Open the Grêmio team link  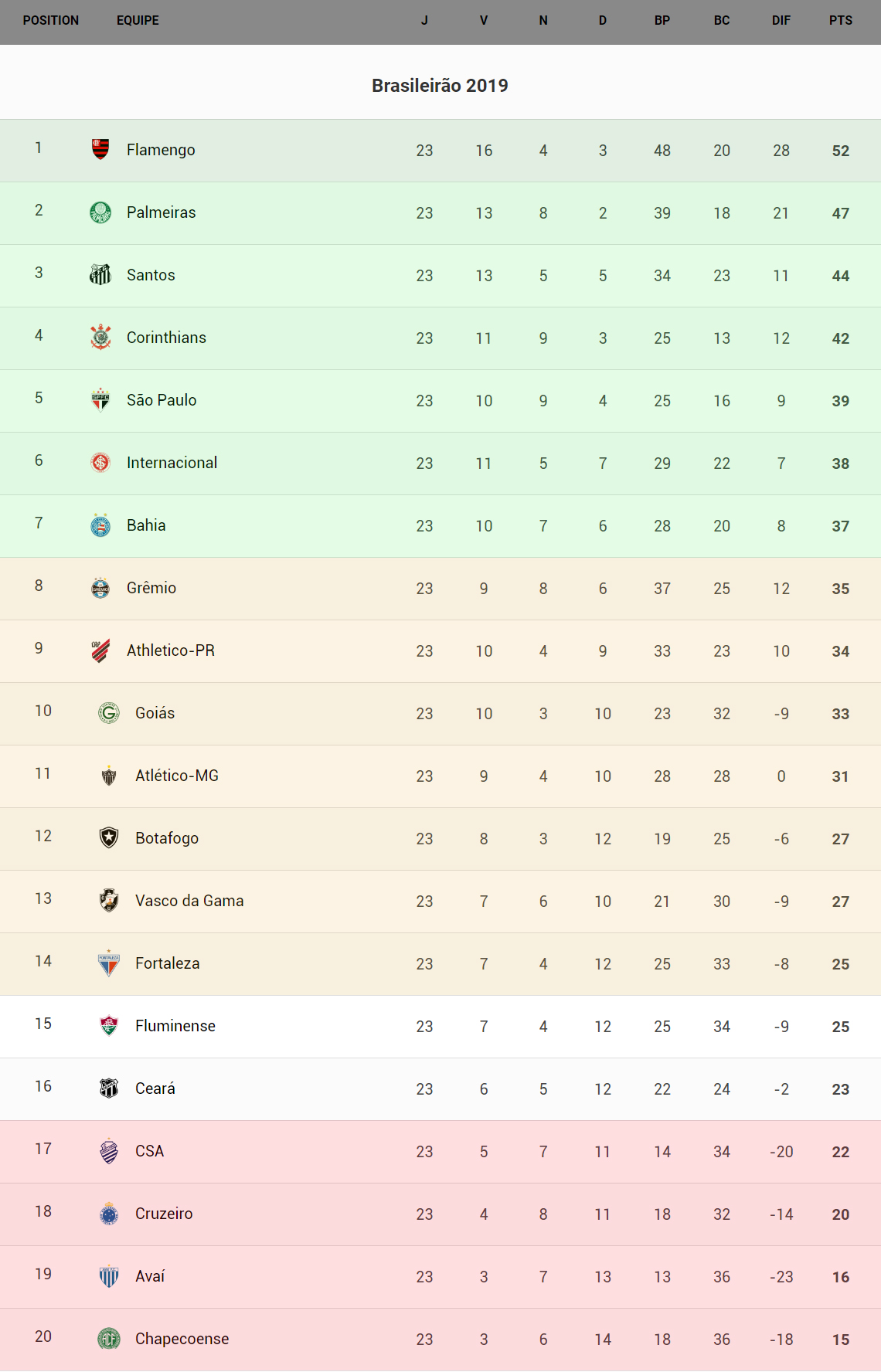coord(151,588)
